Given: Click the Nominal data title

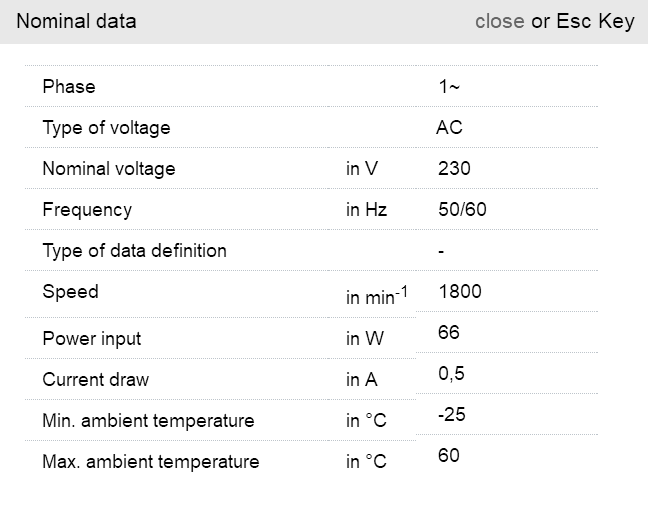Looking at the screenshot, I should pyautogui.click(x=76, y=21).
